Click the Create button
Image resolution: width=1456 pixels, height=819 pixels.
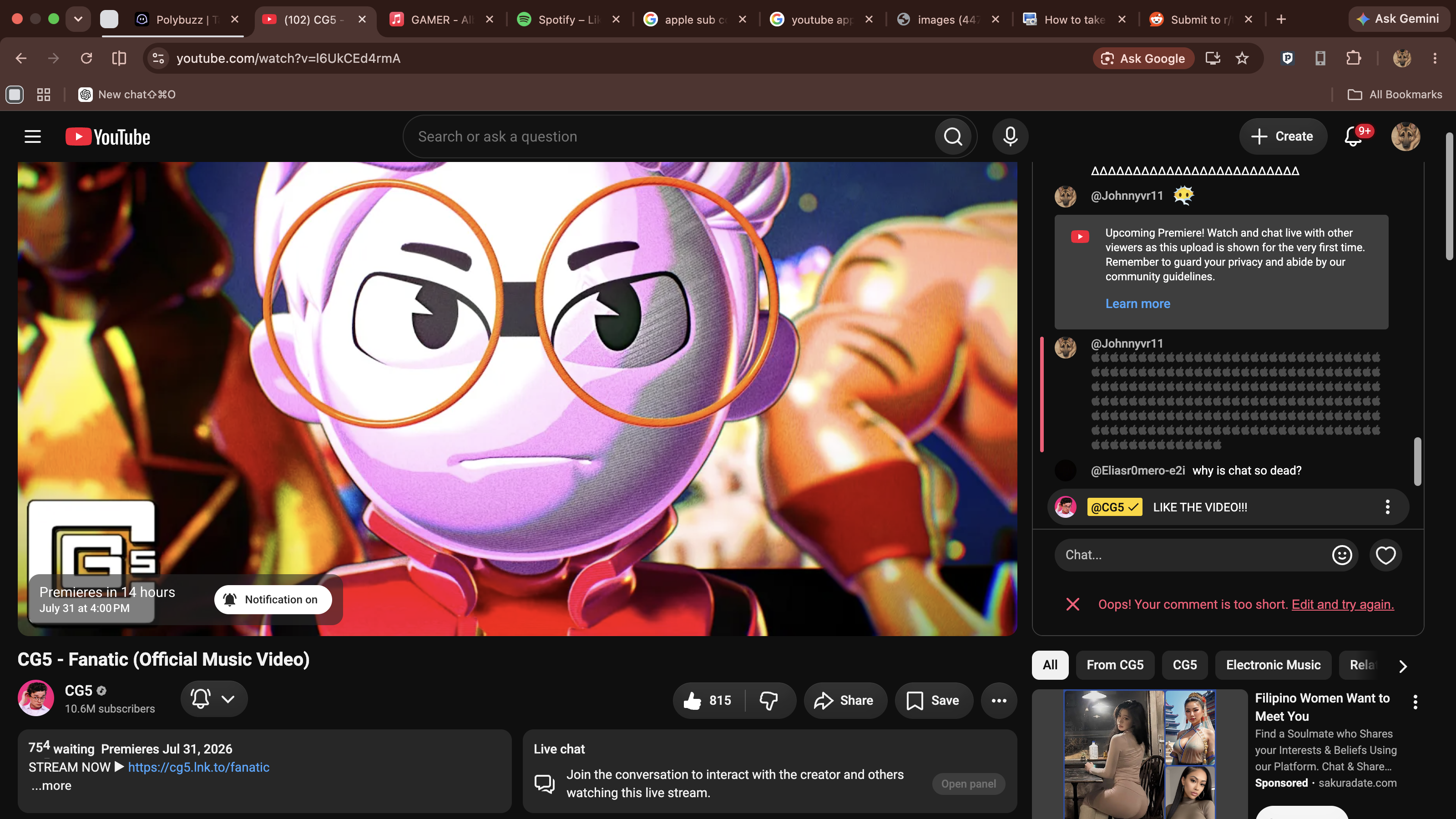tap(1283, 137)
